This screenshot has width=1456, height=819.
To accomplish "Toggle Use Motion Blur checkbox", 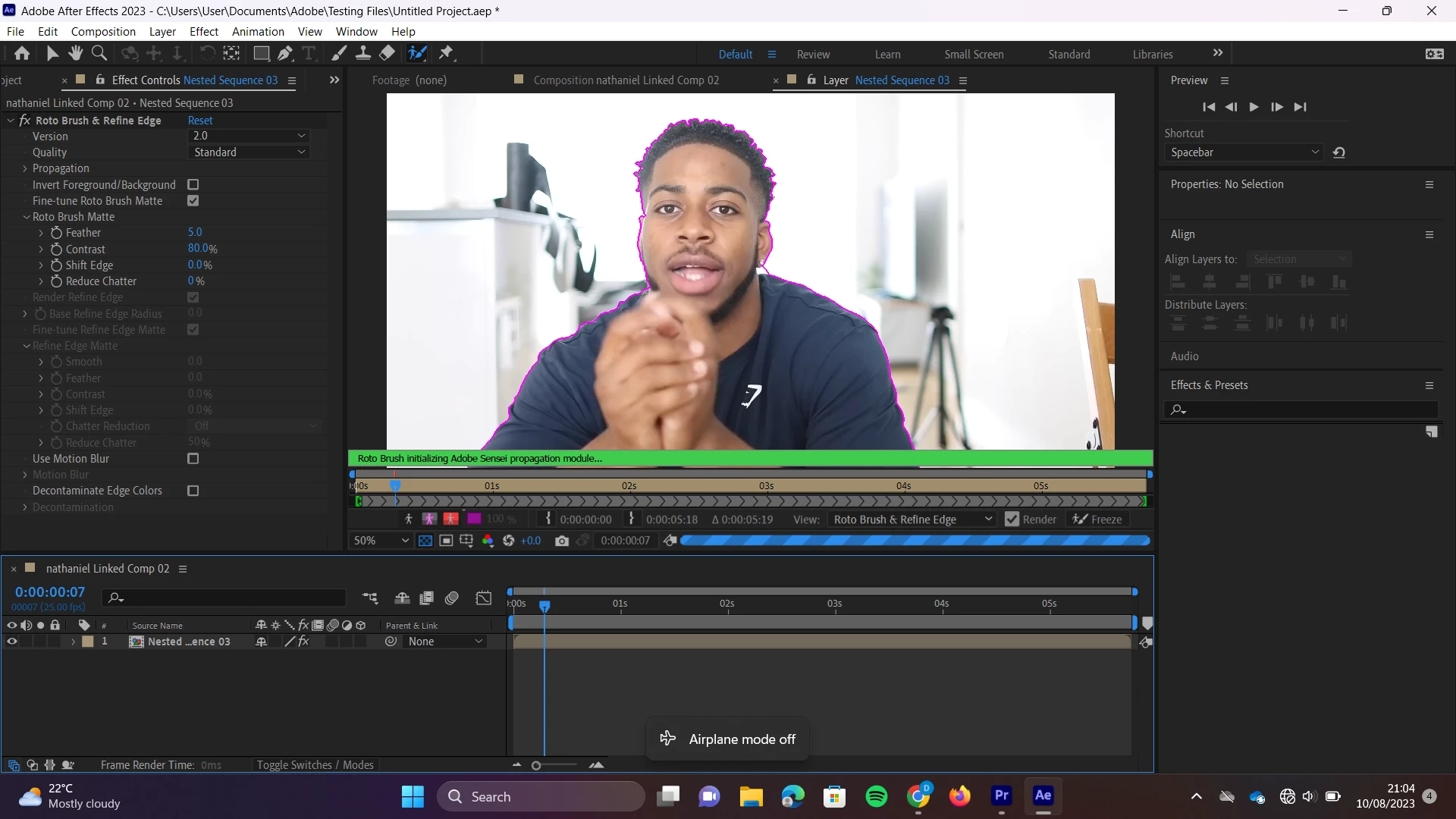I will (193, 459).
